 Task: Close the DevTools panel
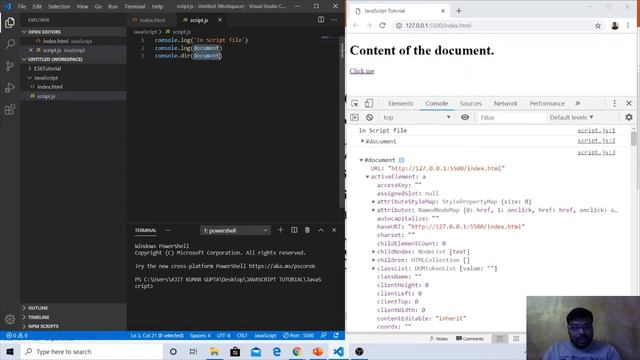point(629,103)
